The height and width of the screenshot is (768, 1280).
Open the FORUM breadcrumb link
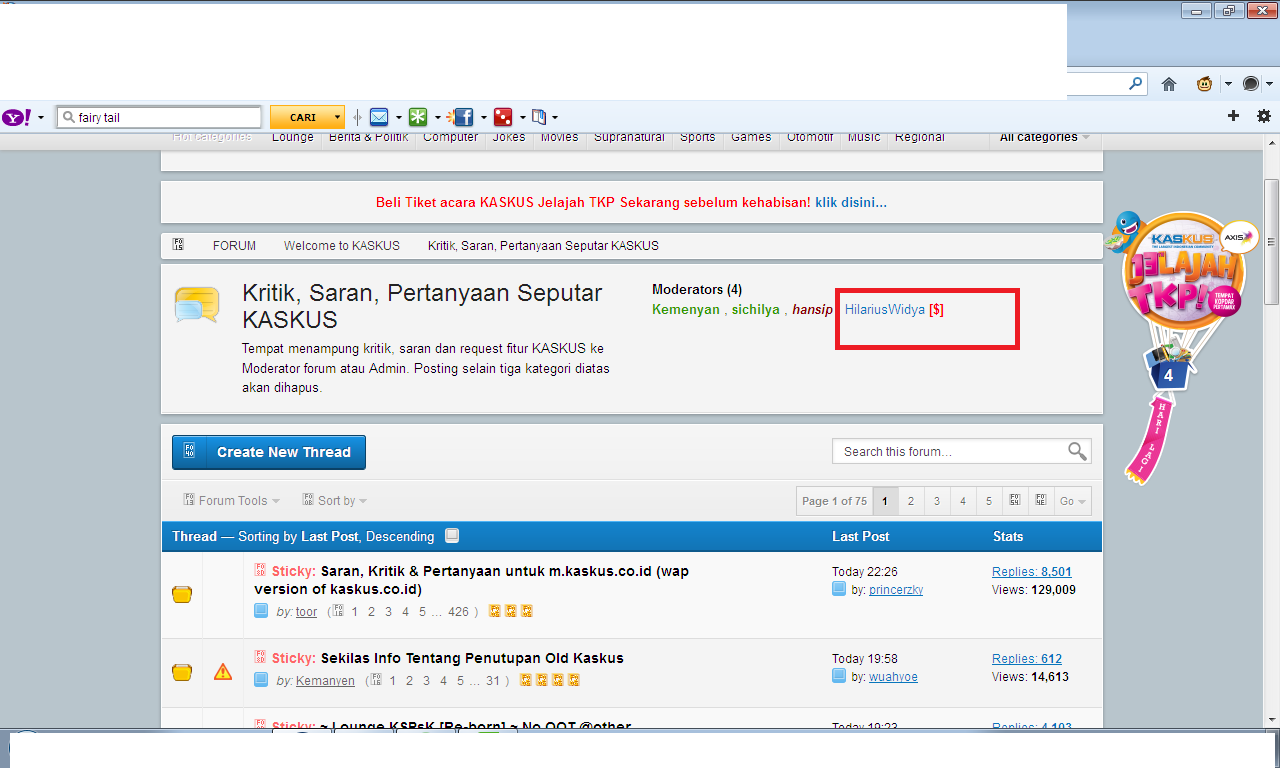click(234, 245)
